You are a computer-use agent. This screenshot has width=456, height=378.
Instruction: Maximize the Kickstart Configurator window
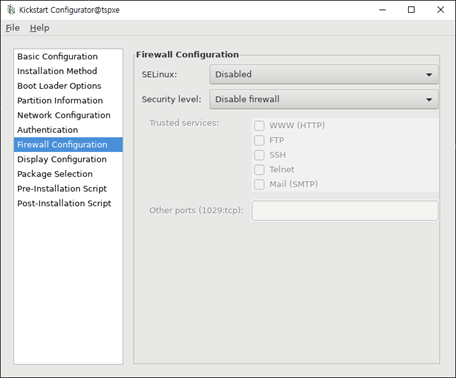[x=411, y=10]
